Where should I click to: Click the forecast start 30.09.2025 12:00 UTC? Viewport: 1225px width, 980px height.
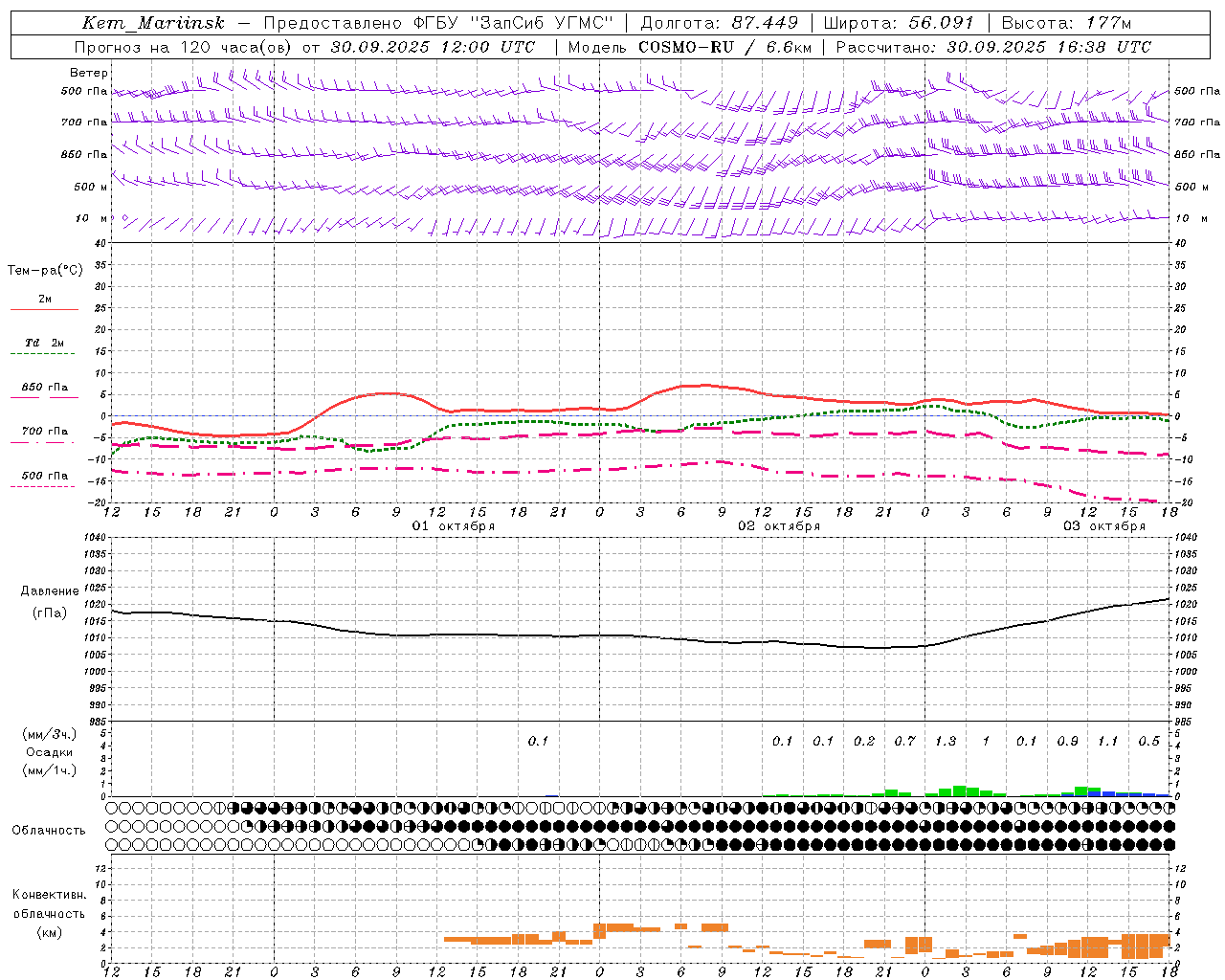click(433, 47)
